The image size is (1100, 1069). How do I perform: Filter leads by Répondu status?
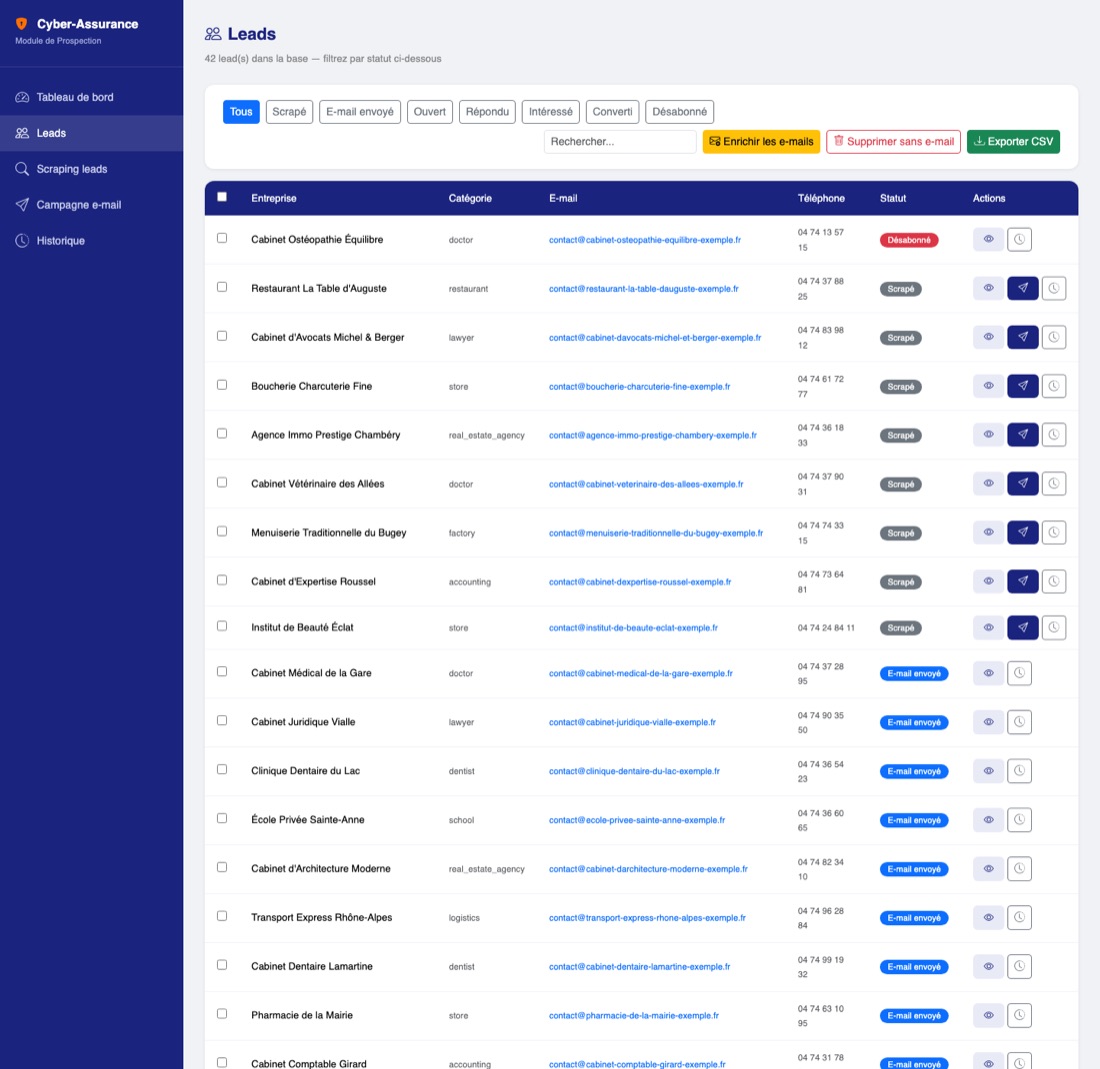pos(488,112)
